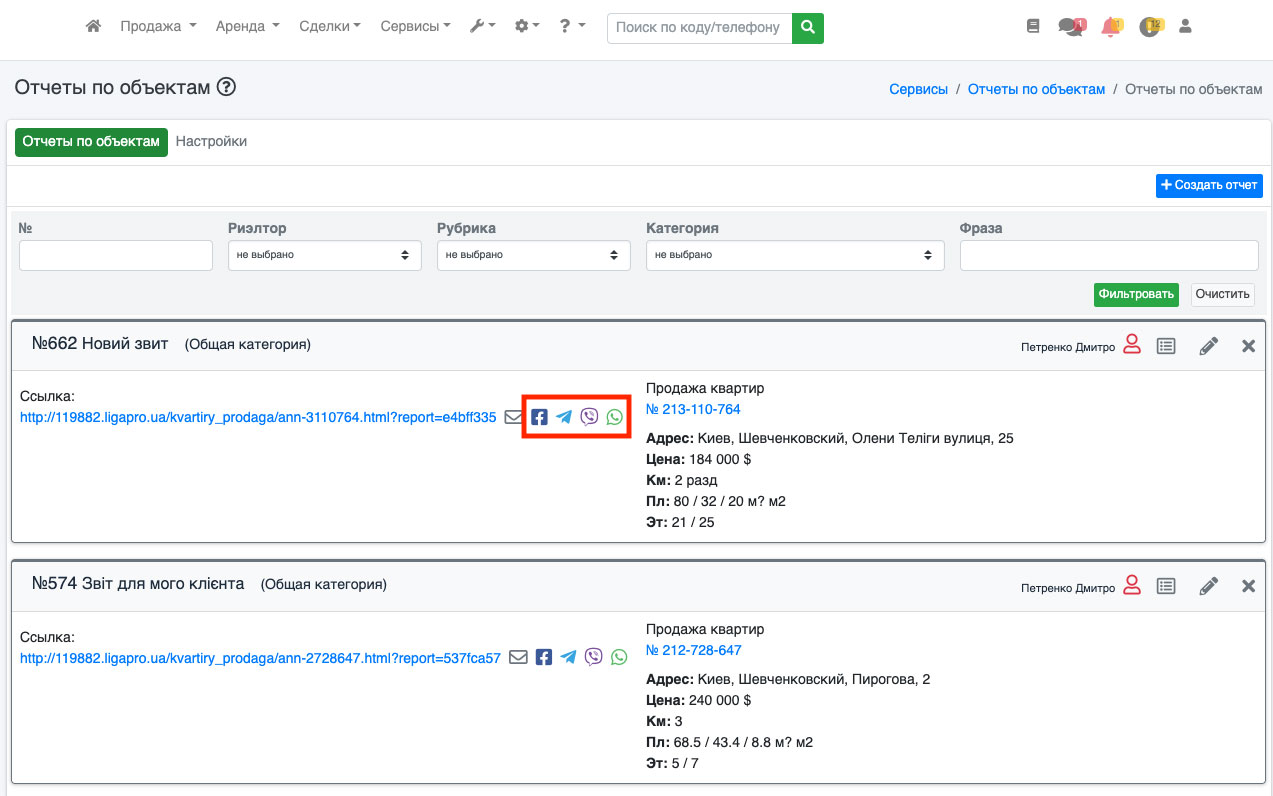Viewport: 1273px width, 796px height.
Task: Switch to the Настройки tab
Action: point(211,141)
